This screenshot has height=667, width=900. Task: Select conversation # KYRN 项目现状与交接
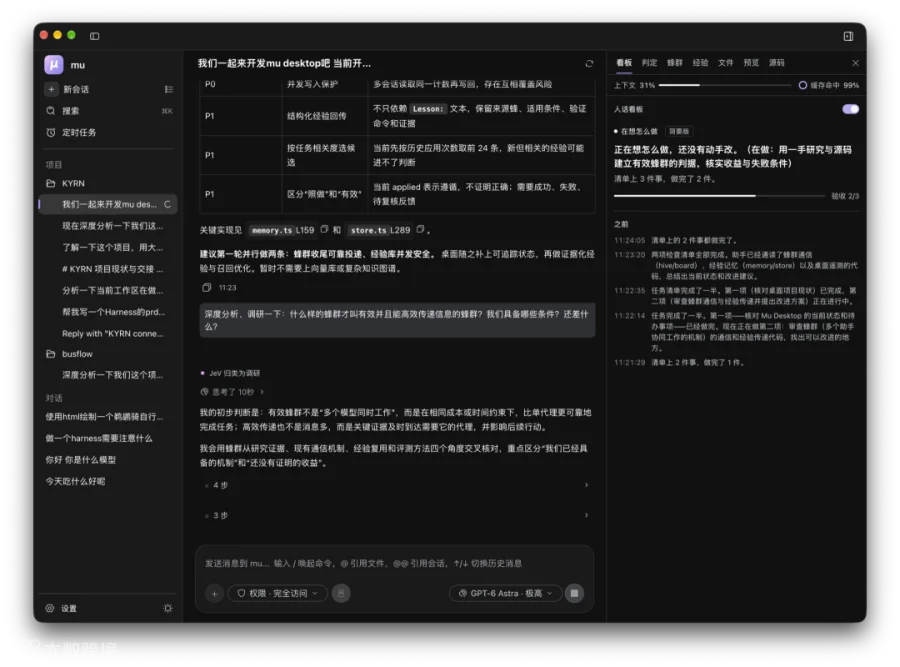(108, 269)
